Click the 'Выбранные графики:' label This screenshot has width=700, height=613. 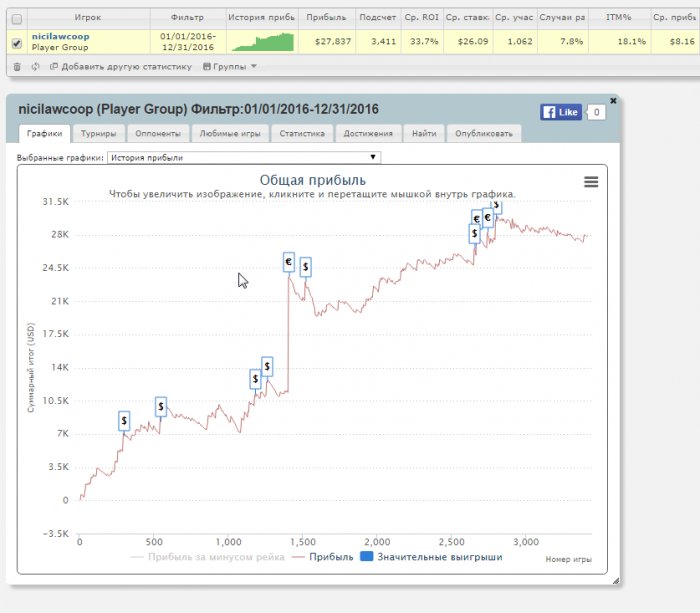60,158
